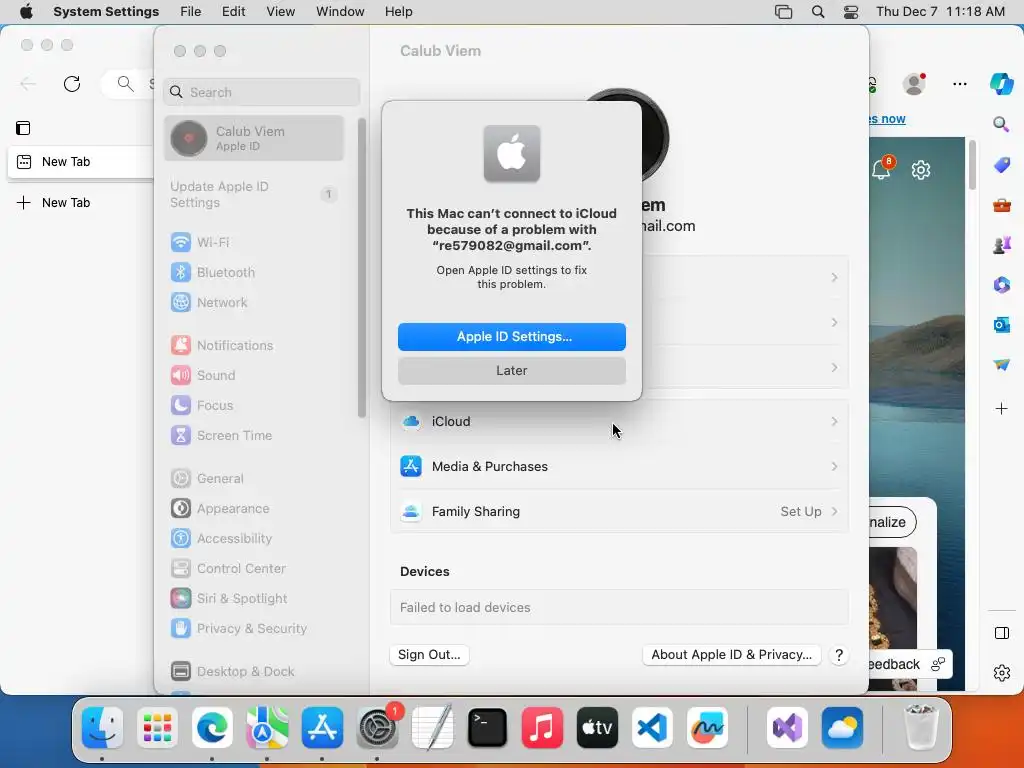Select Privacy & Security in sidebar
Image resolution: width=1024 pixels, height=768 pixels.
click(253, 628)
